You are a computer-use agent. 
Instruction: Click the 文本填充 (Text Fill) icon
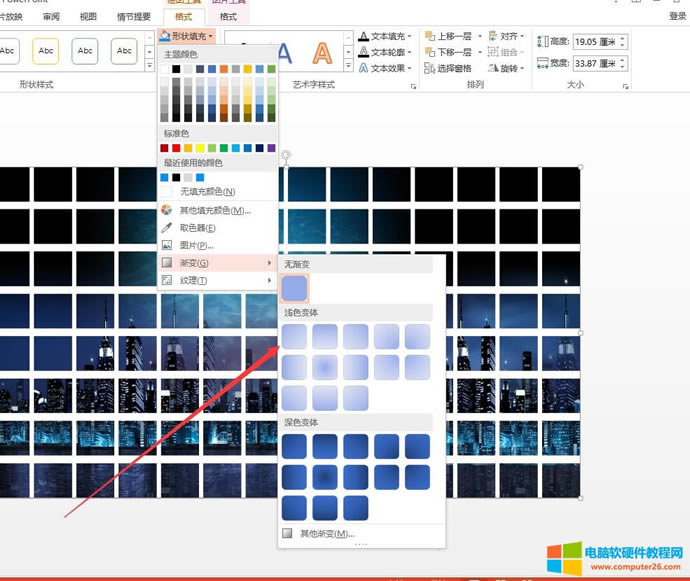[363, 38]
